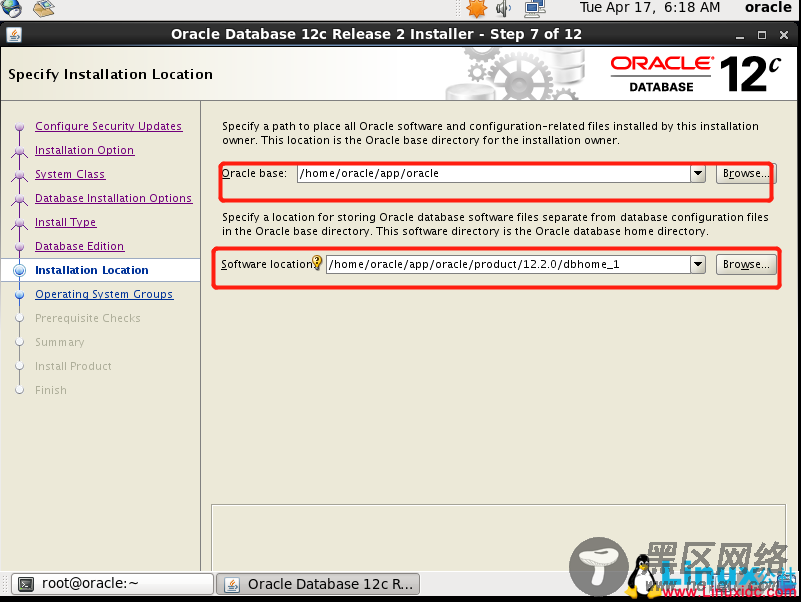Viewport: 801px width, 602px height.
Task: Edit the Software location path field
Action: tap(508, 265)
